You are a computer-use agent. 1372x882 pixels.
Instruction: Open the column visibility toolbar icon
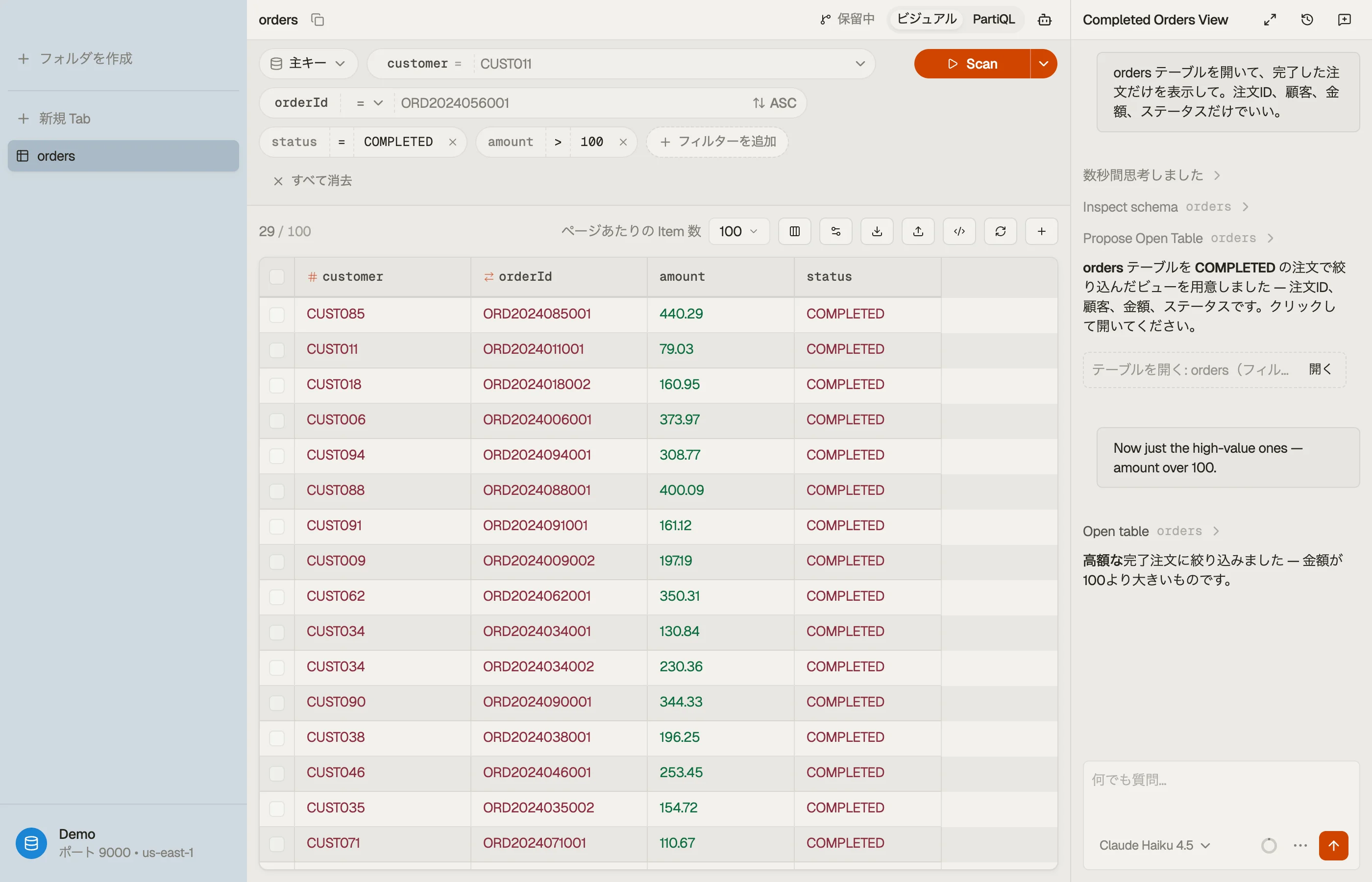pyautogui.click(x=794, y=231)
